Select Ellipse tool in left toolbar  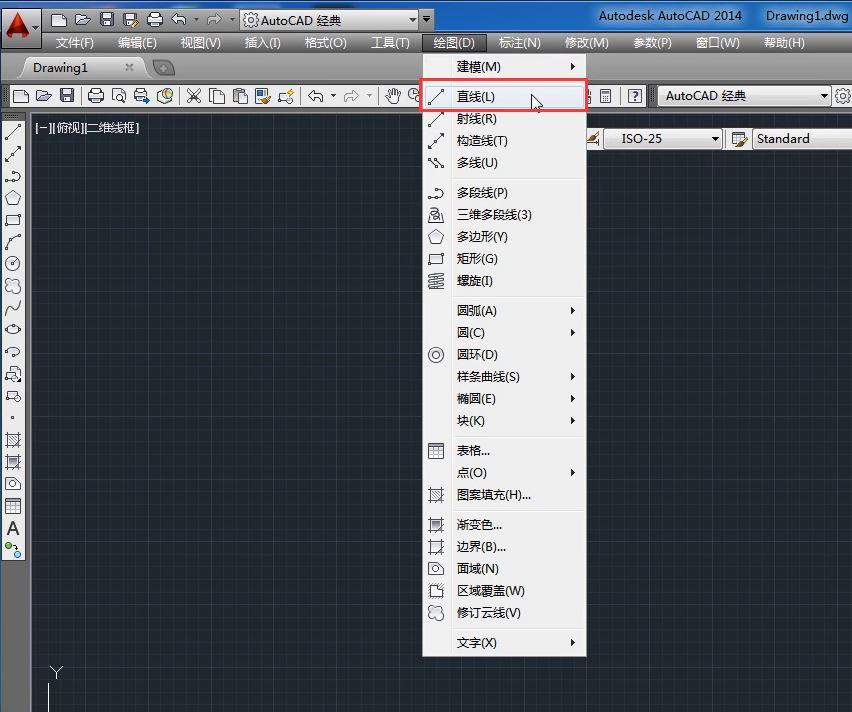pos(13,329)
